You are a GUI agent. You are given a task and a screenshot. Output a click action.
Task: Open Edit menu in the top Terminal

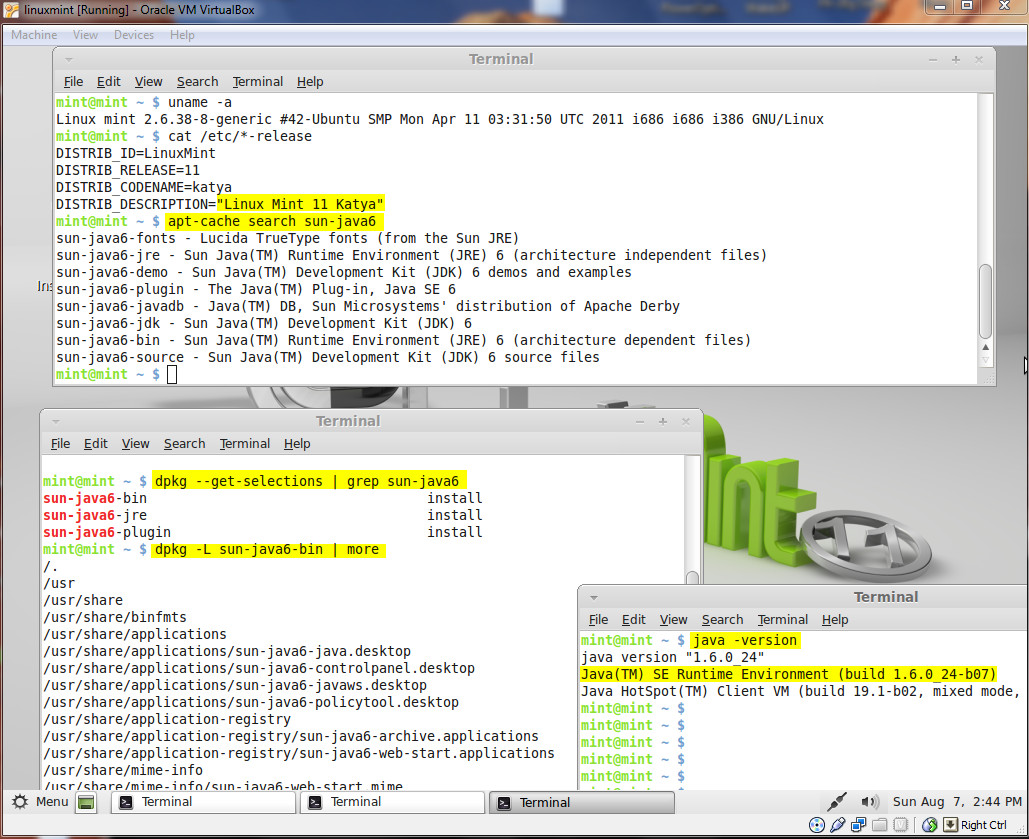[x=108, y=82]
